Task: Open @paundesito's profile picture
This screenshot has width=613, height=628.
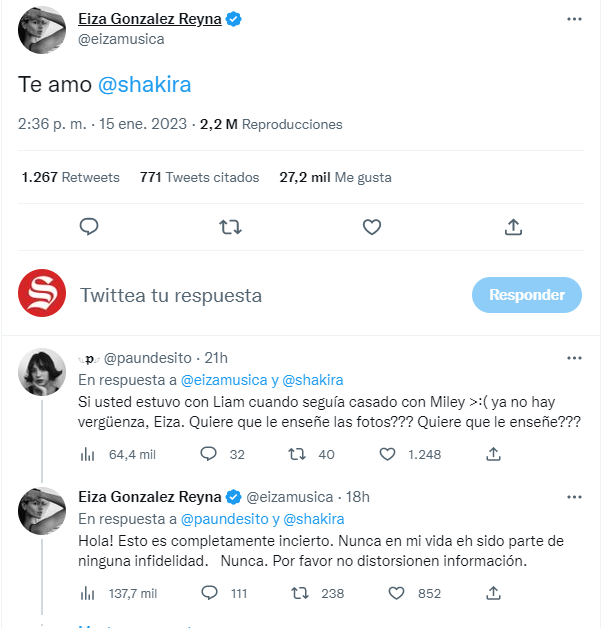Action: pyautogui.click(x=43, y=372)
